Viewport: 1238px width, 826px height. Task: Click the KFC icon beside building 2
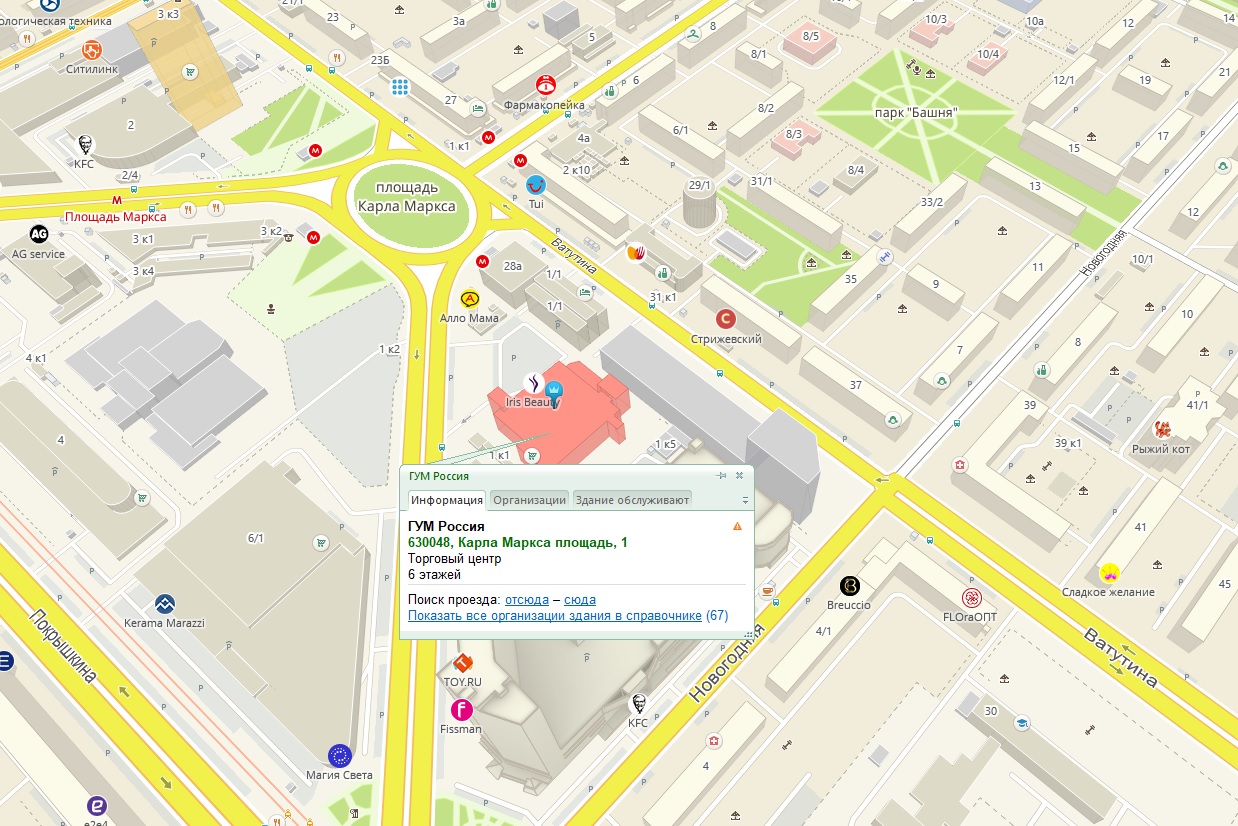click(84, 144)
